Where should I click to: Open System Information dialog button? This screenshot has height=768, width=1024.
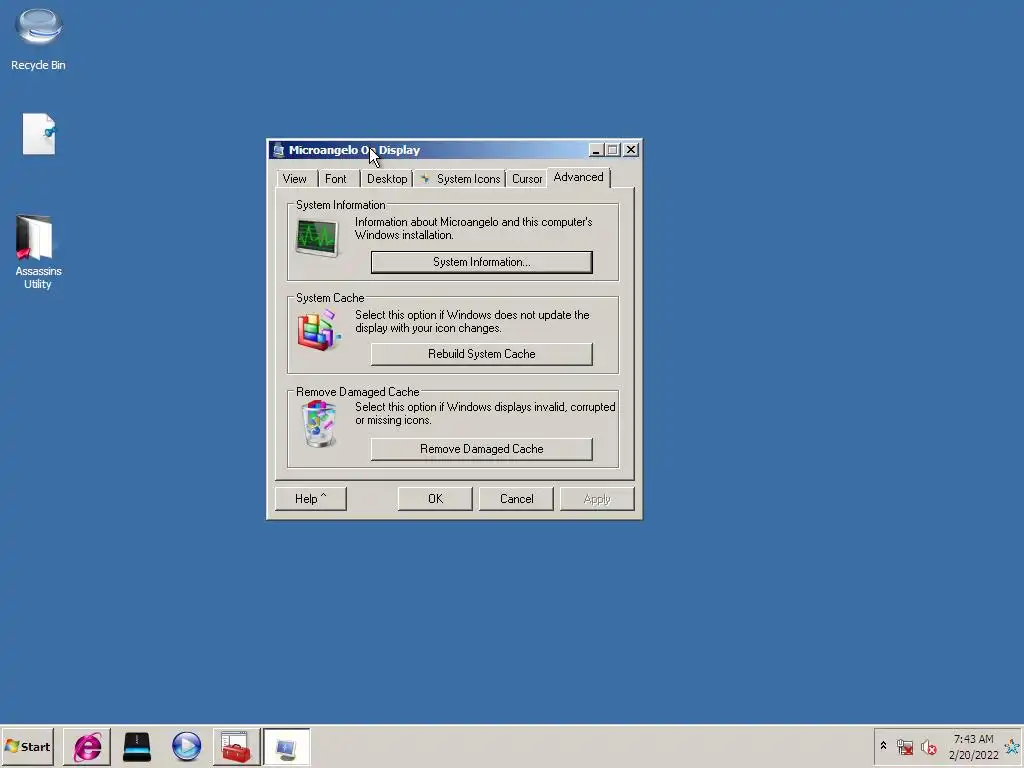coord(481,262)
